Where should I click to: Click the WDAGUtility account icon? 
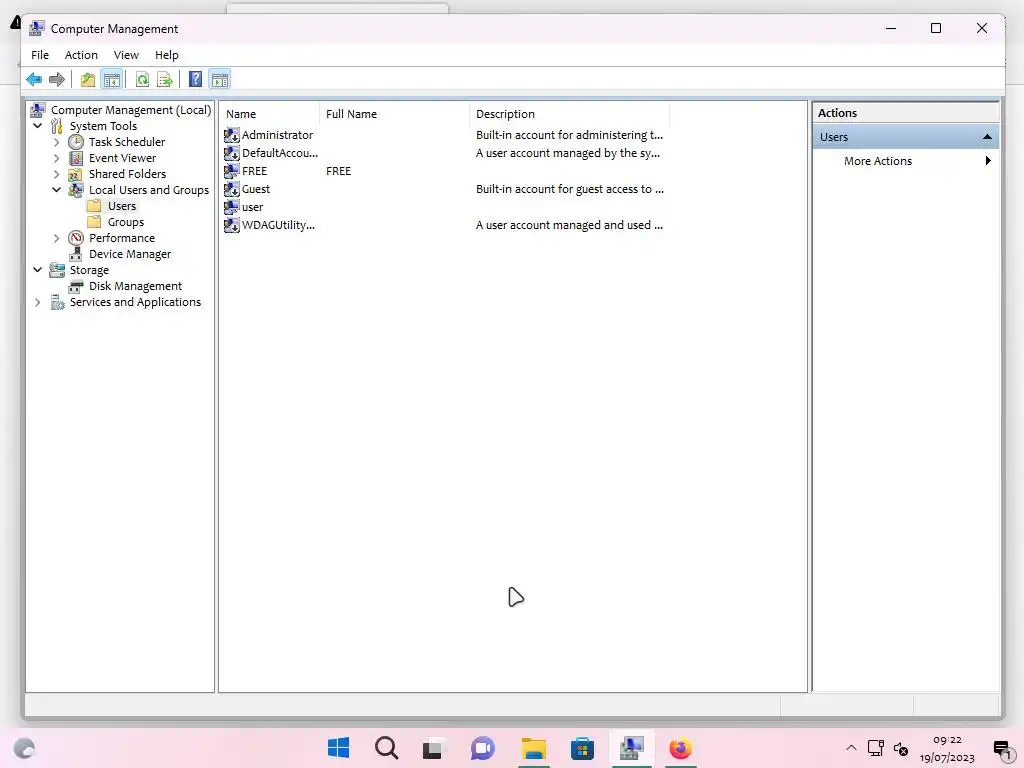pos(232,225)
